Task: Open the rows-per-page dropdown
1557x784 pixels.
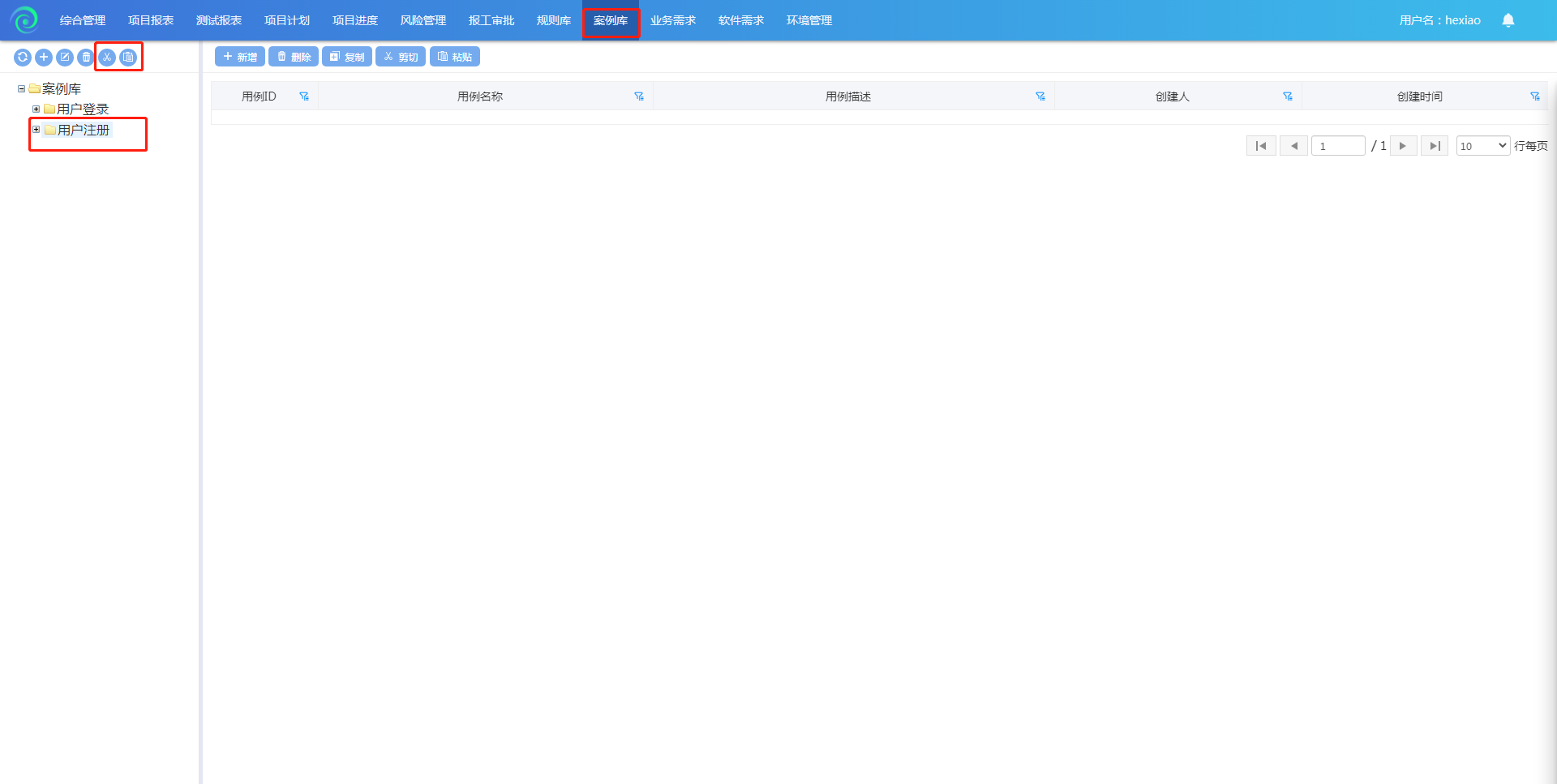Action: tap(1482, 146)
